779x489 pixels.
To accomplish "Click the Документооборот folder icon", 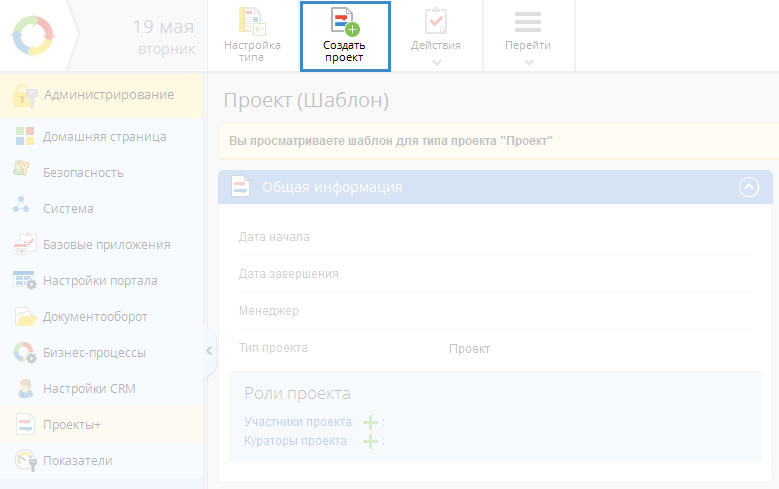I will click(x=24, y=317).
